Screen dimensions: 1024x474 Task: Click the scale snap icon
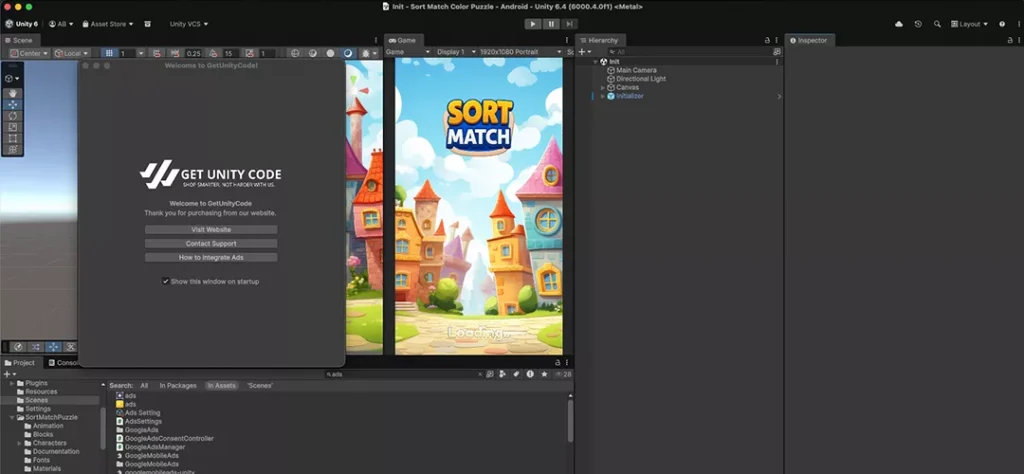pyautogui.click(x=249, y=54)
